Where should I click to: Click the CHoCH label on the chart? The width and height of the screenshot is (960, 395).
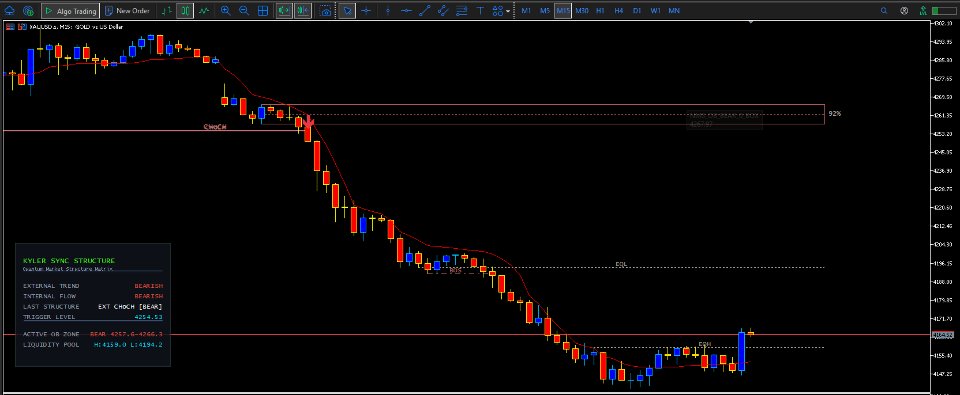tap(215, 127)
